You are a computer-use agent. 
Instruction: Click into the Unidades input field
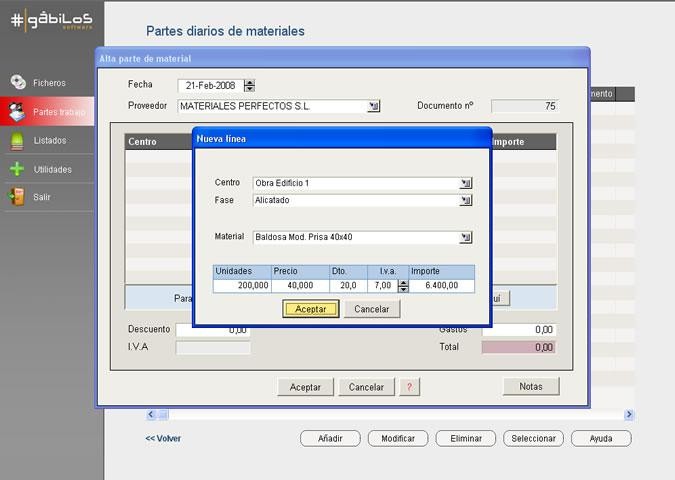click(242, 286)
